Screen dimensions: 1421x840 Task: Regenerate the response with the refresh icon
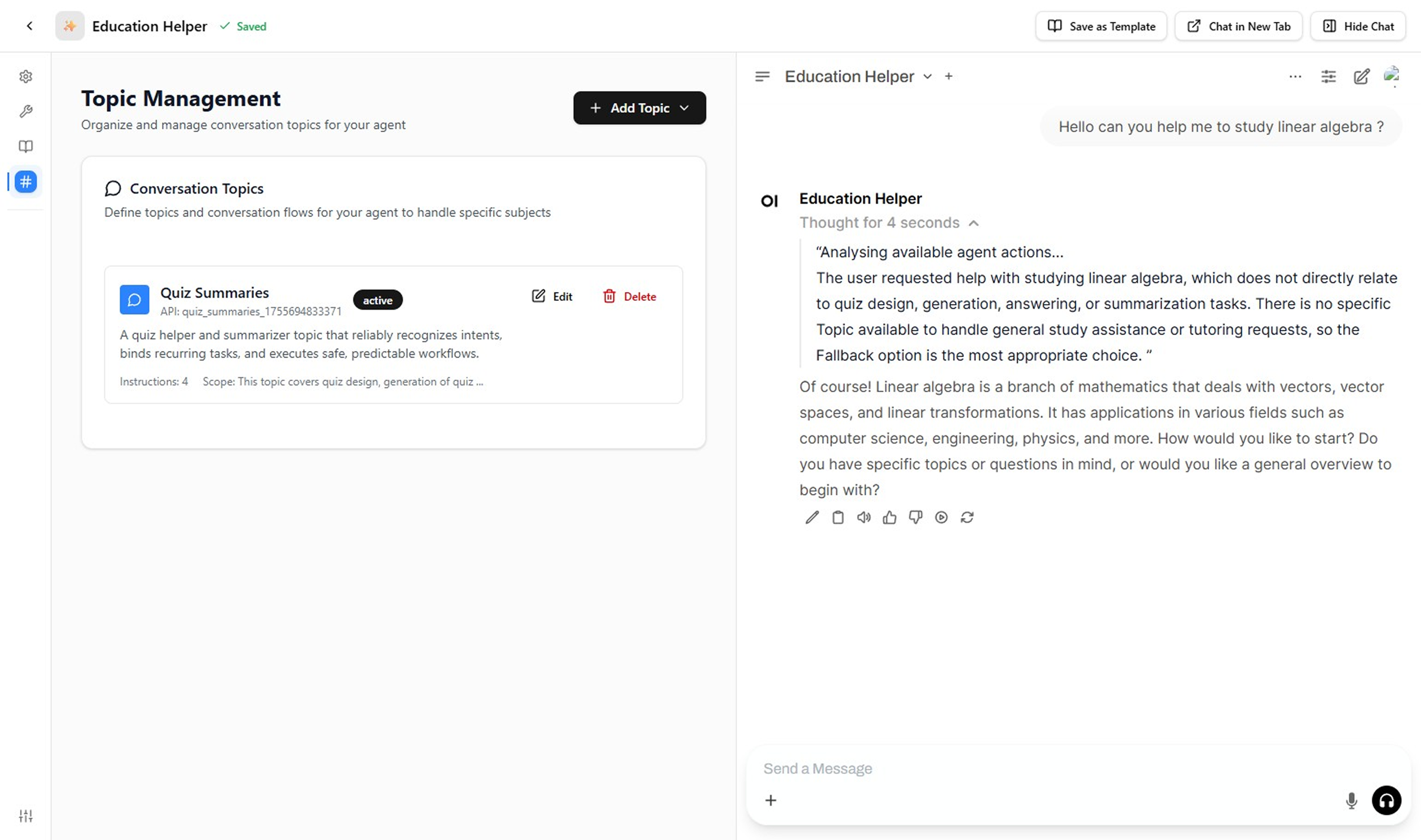click(966, 518)
